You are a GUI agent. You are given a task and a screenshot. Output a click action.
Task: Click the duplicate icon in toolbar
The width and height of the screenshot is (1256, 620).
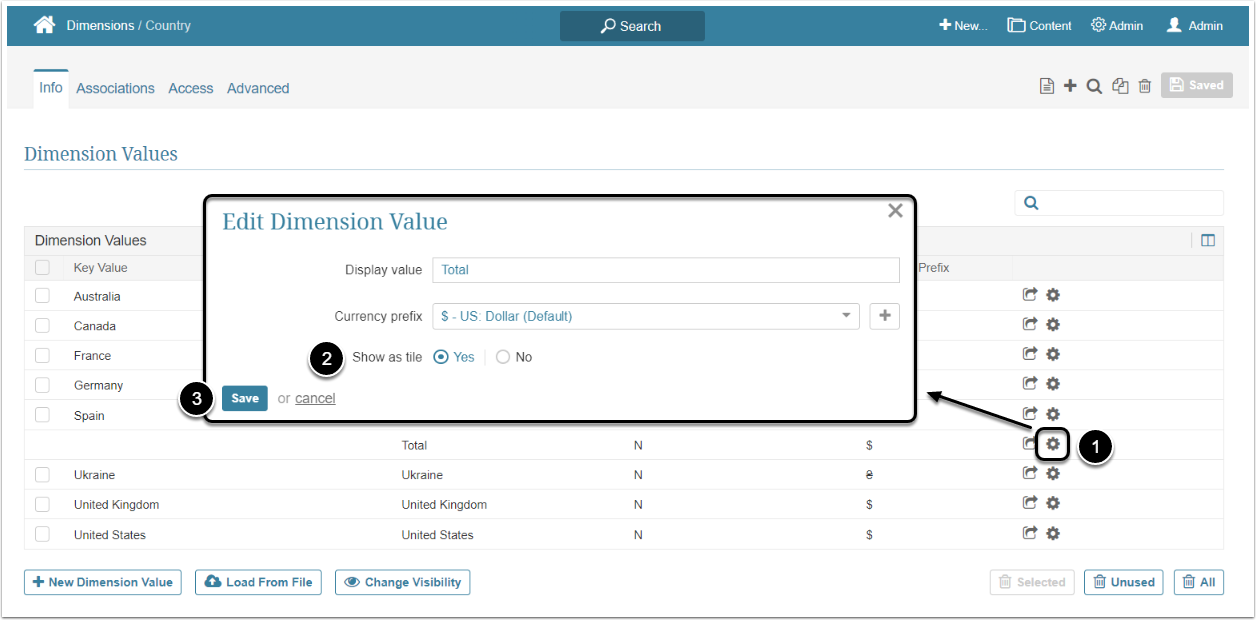1120,86
